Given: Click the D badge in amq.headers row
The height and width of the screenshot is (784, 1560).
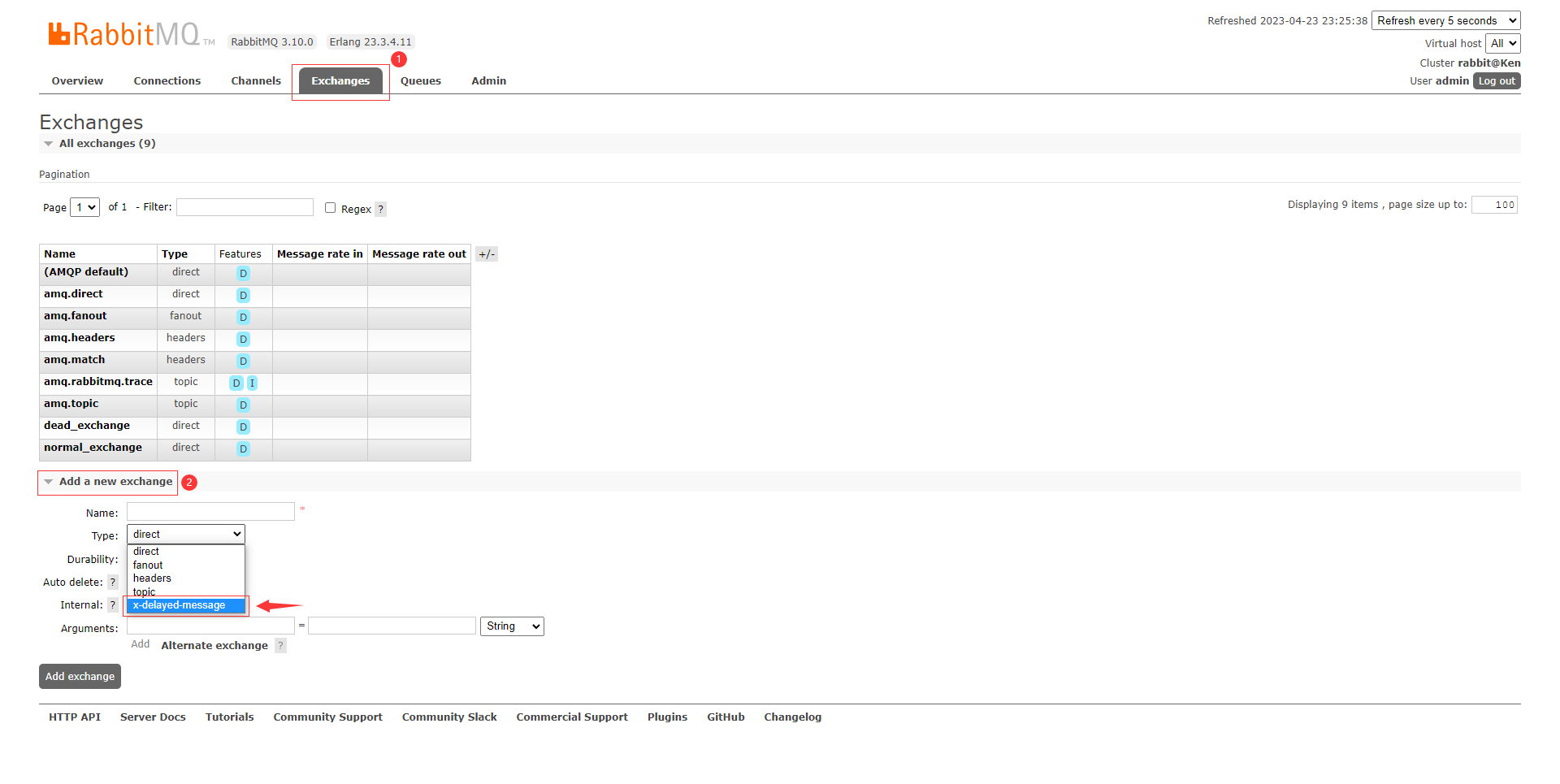Looking at the screenshot, I should (243, 340).
